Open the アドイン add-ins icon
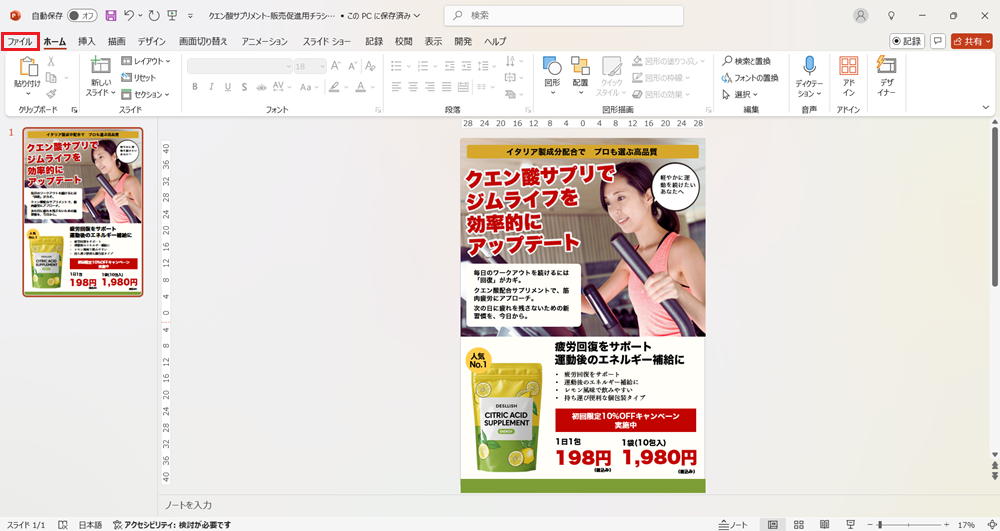 pyautogui.click(x=848, y=66)
